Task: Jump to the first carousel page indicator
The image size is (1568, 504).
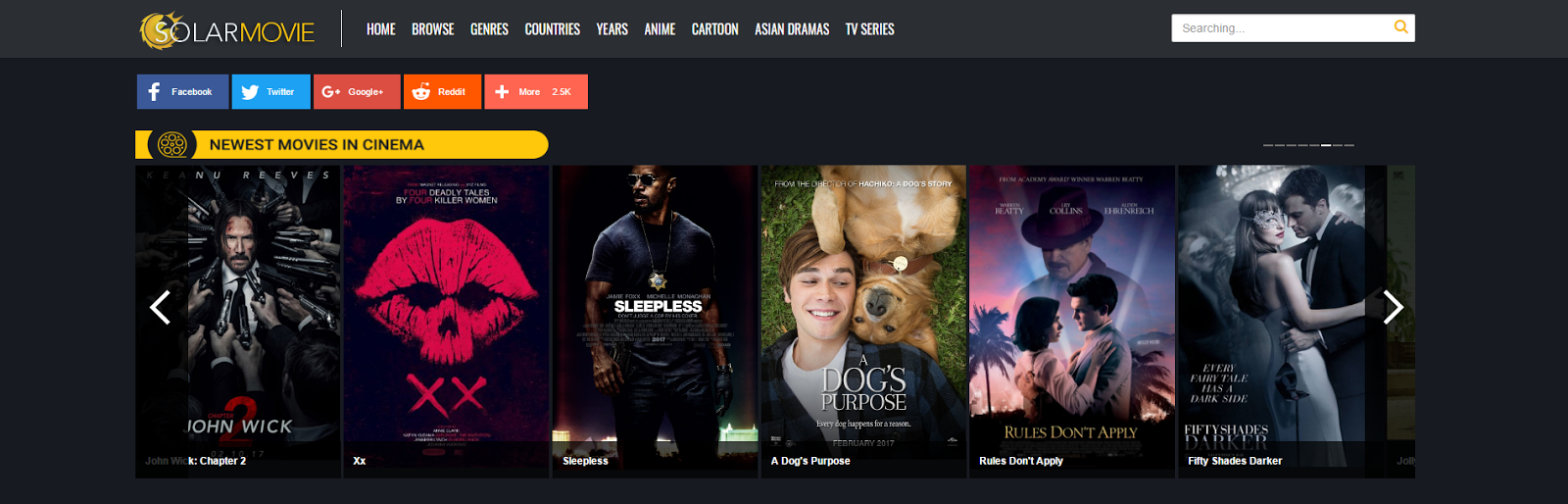Action: pos(1268,145)
